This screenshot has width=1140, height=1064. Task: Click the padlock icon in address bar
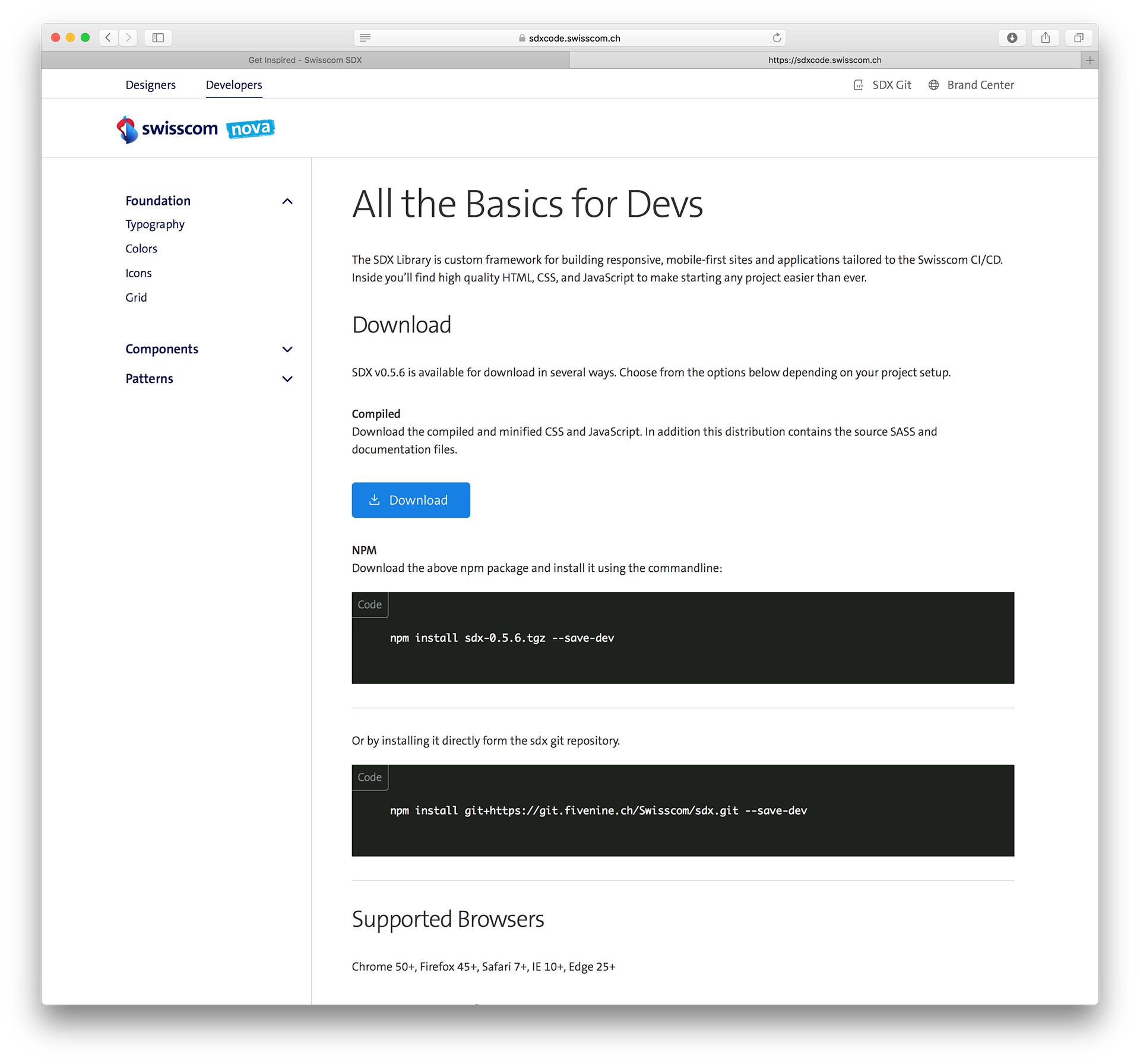coord(522,38)
